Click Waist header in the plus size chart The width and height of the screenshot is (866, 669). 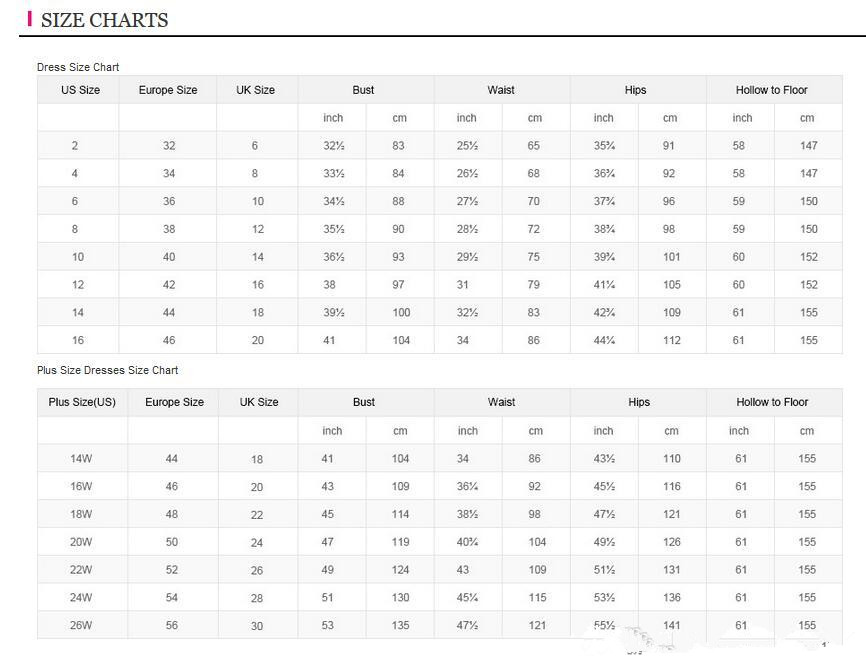point(502,402)
